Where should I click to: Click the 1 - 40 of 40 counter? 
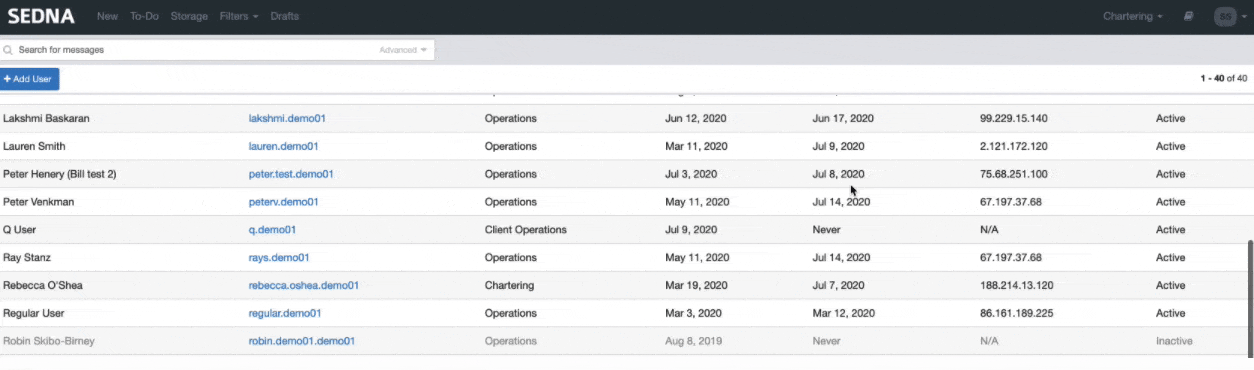(x=1224, y=79)
